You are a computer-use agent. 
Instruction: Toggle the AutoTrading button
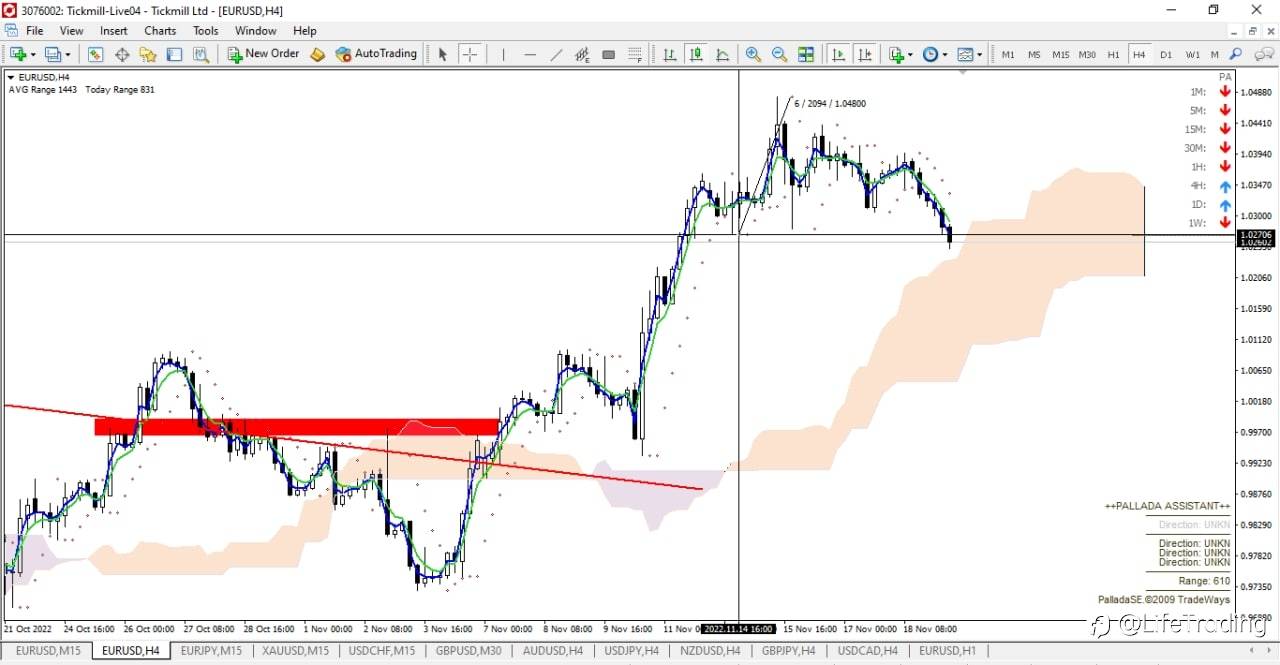(376, 54)
